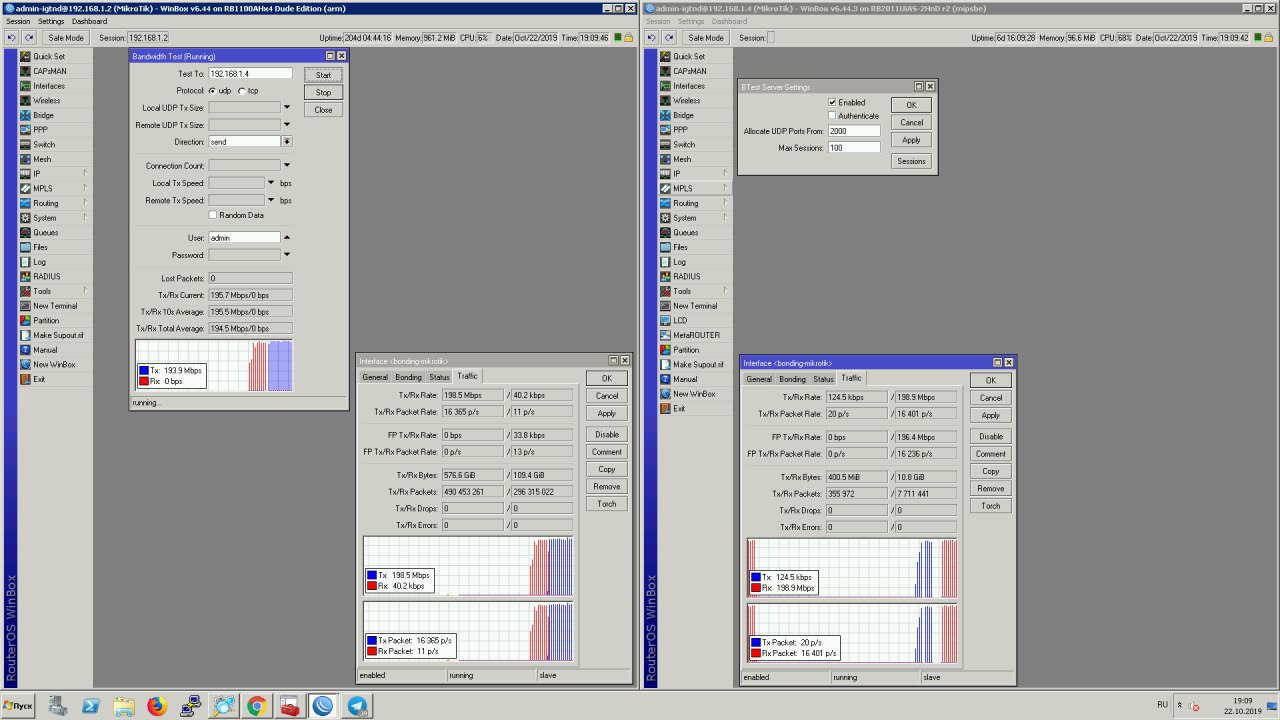Open Session menu in left WinBox
This screenshot has height=720, width=1280.
[17, 21]
